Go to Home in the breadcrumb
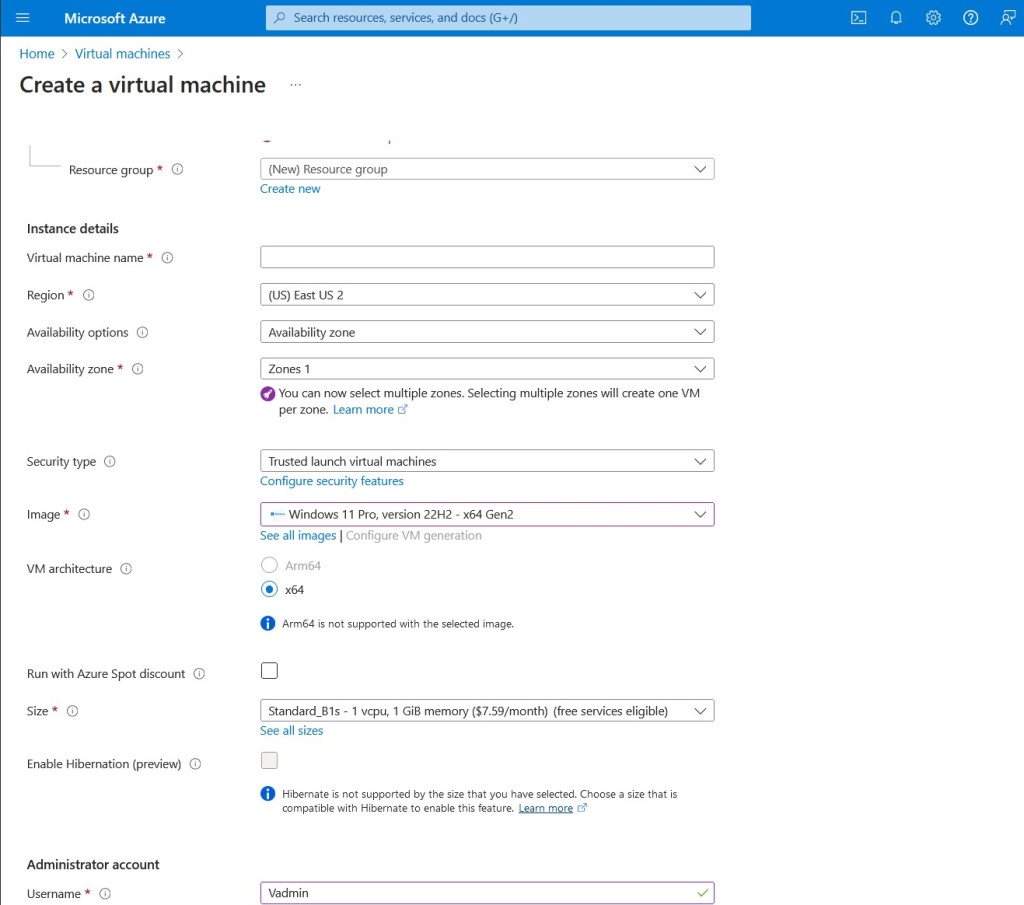This screenshot has height=905, width=1024. coord(37,54)
